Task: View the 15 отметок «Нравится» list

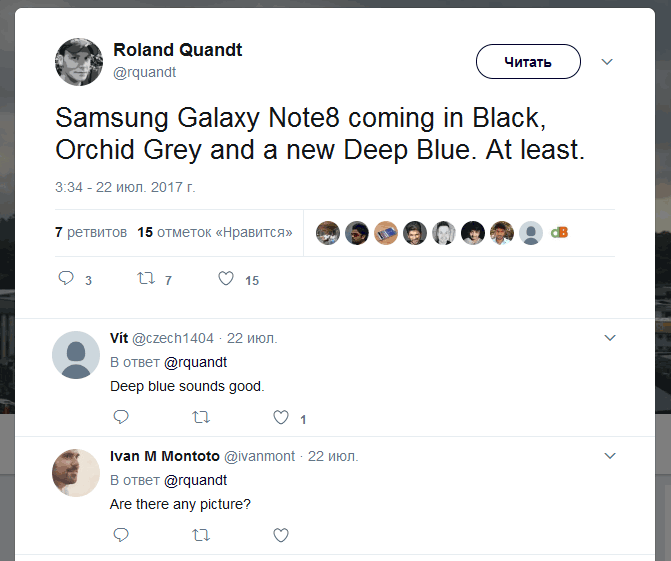Action: (215, 232)
